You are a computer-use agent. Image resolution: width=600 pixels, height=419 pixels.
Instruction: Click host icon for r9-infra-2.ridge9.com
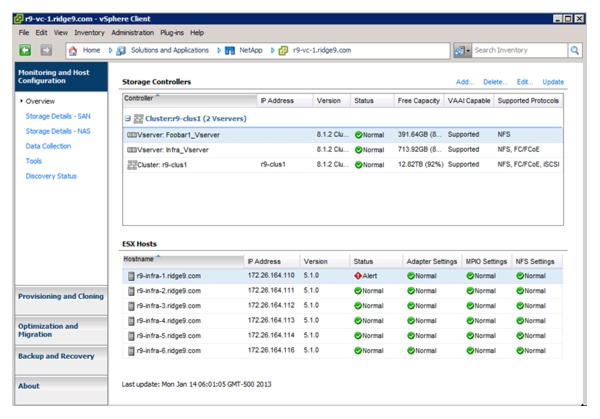click(131, 291)
